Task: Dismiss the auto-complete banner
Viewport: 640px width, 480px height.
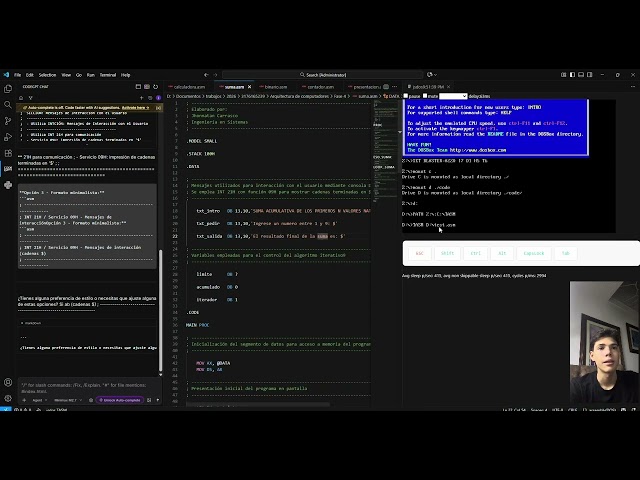Action: [158, 108]
